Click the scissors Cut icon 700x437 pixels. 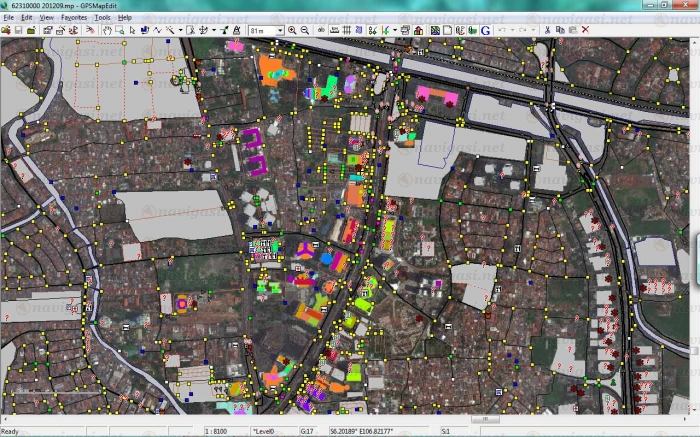coord(547,30)
